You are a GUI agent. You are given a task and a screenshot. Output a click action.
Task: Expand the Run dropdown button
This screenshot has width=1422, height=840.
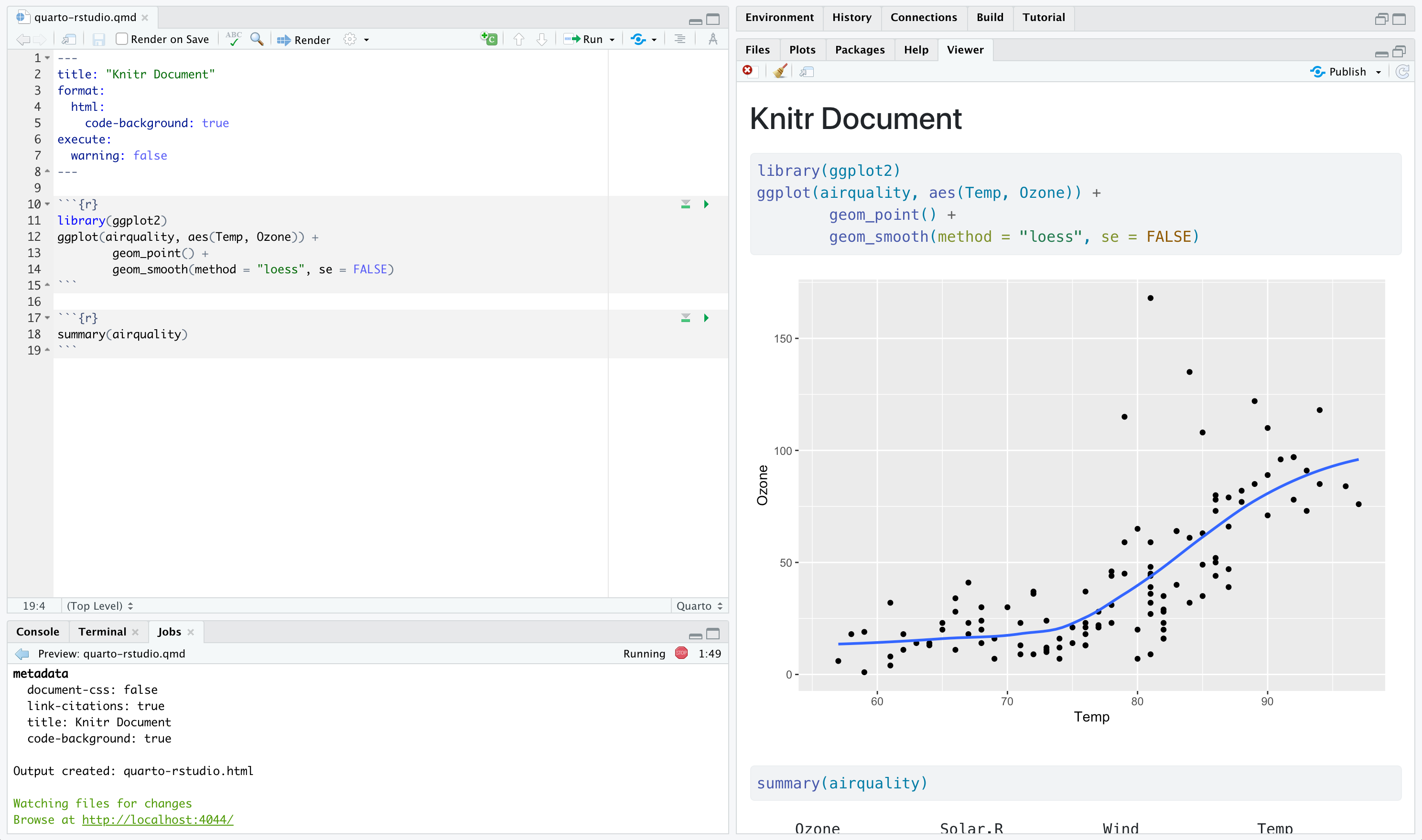coord(612,40)
